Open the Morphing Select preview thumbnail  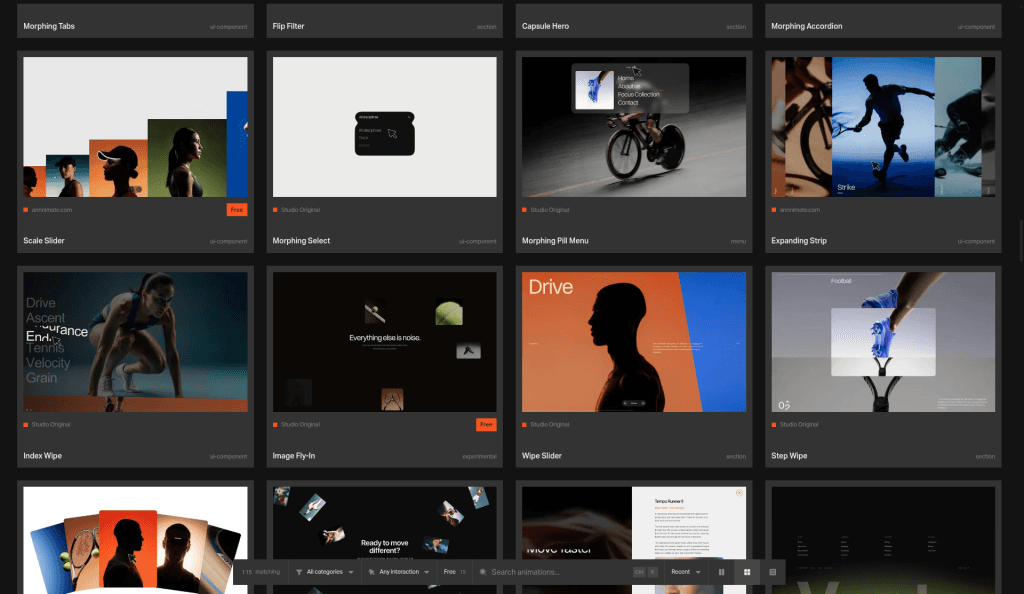(385, 127)
